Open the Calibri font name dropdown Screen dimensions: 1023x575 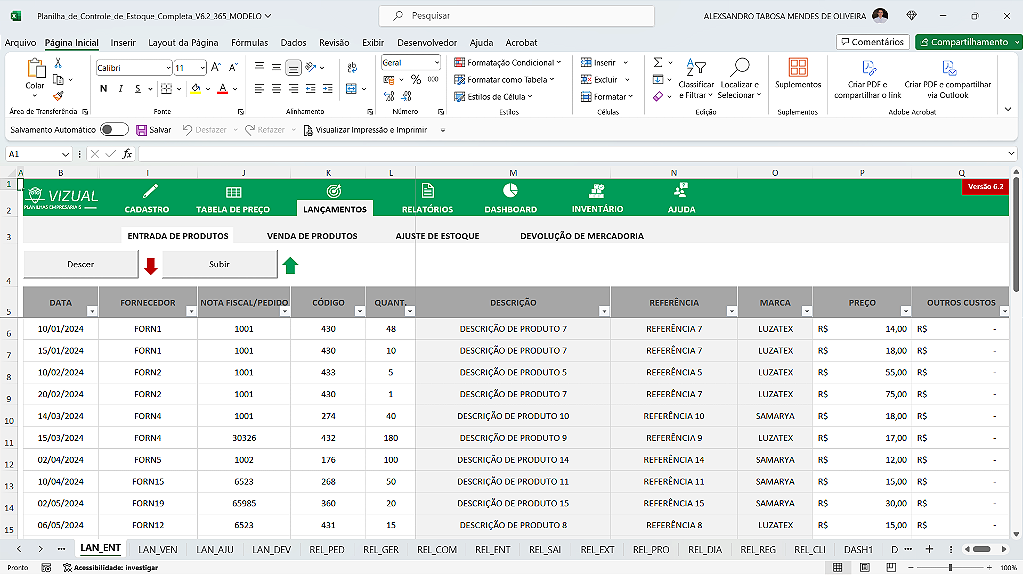(x=167, y=68)
